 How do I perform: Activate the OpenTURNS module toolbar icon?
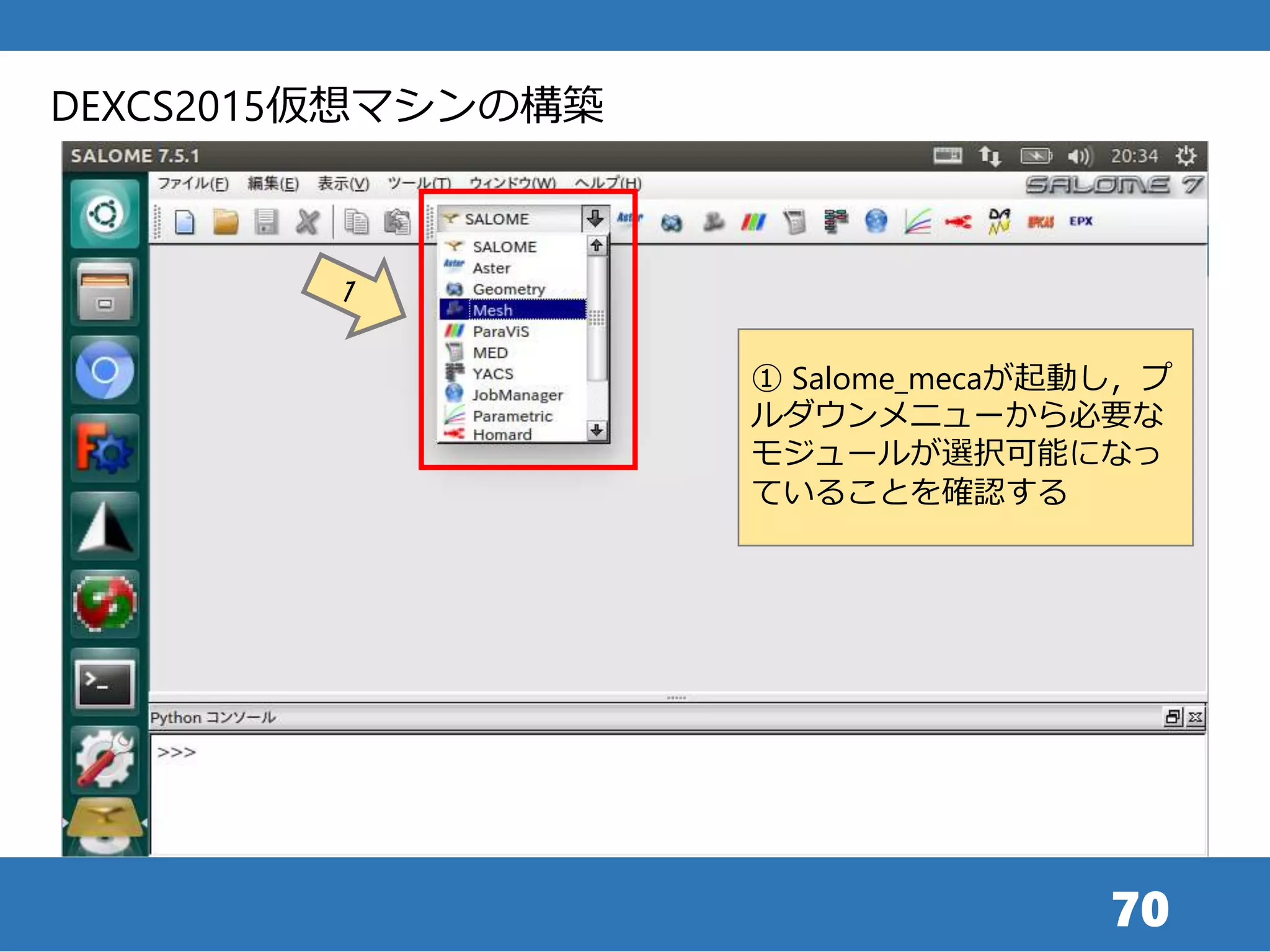1000,221
